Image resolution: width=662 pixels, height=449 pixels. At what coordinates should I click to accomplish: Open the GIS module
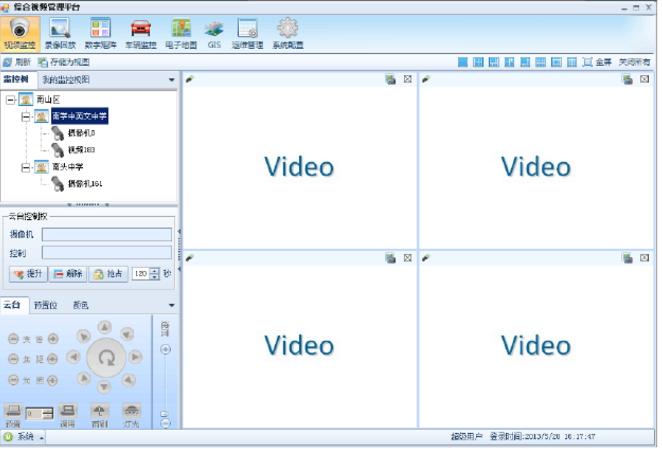pos(214,32)
